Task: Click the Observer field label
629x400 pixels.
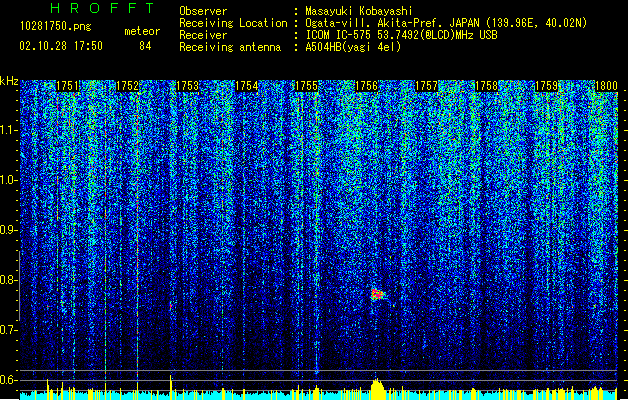Action: tap(203, 11)
